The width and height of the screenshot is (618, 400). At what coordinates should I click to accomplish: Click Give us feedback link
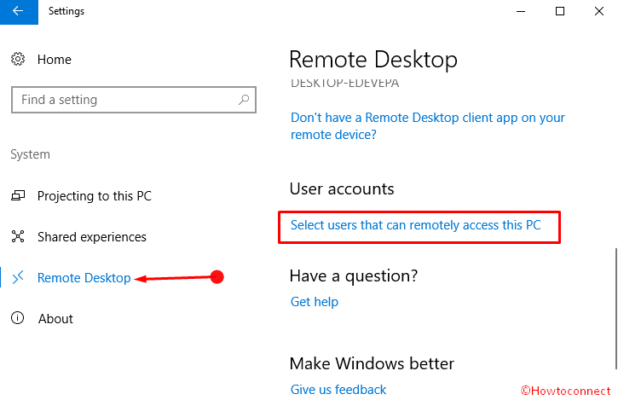338,389
